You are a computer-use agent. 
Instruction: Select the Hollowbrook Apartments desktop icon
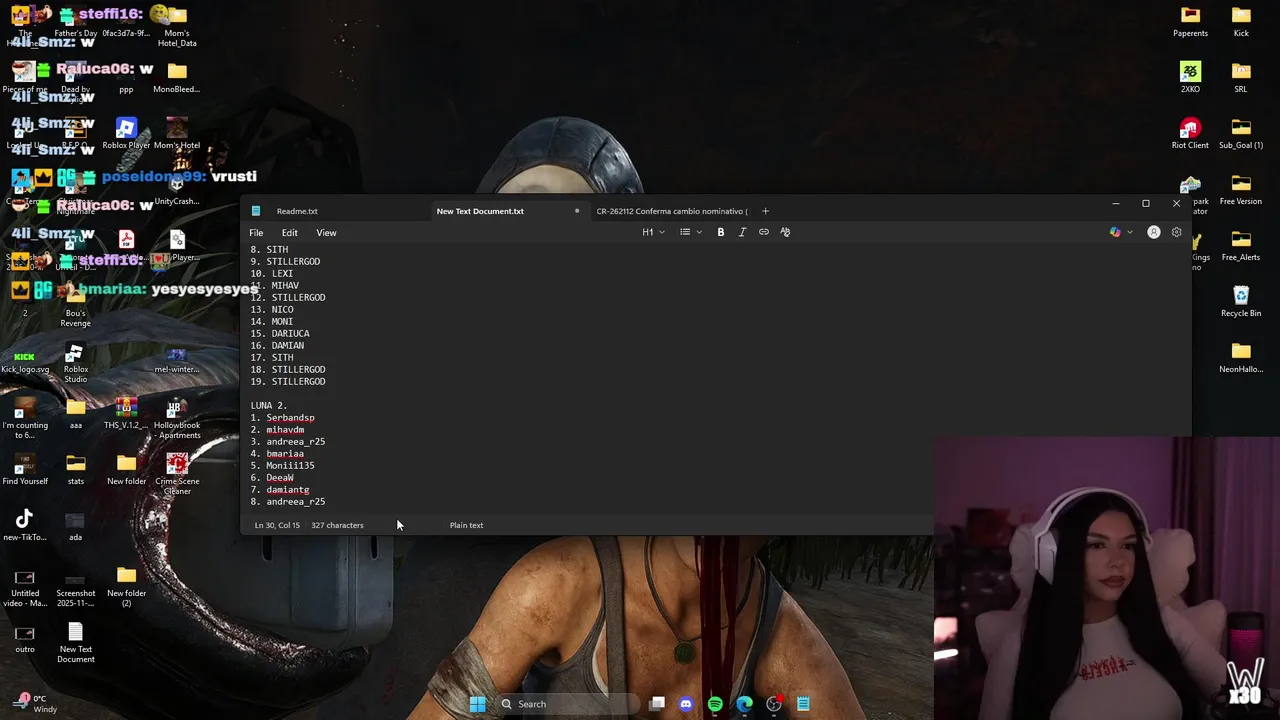177,418
